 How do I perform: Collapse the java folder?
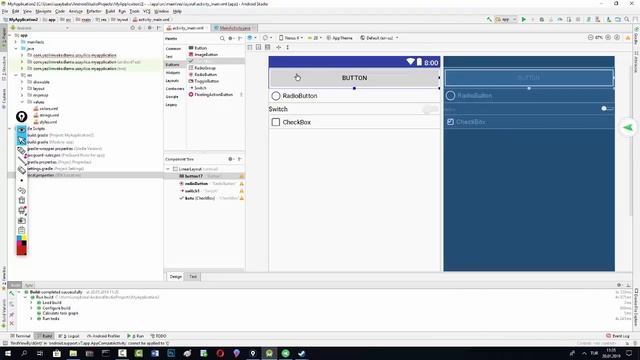click(x=16, y=48)
